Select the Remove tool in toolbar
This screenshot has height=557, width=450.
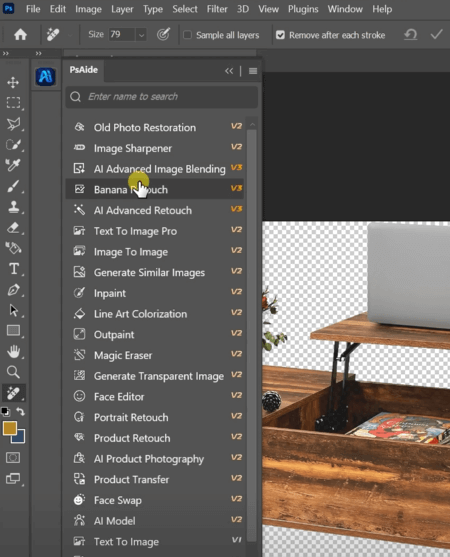pos(13,393)
